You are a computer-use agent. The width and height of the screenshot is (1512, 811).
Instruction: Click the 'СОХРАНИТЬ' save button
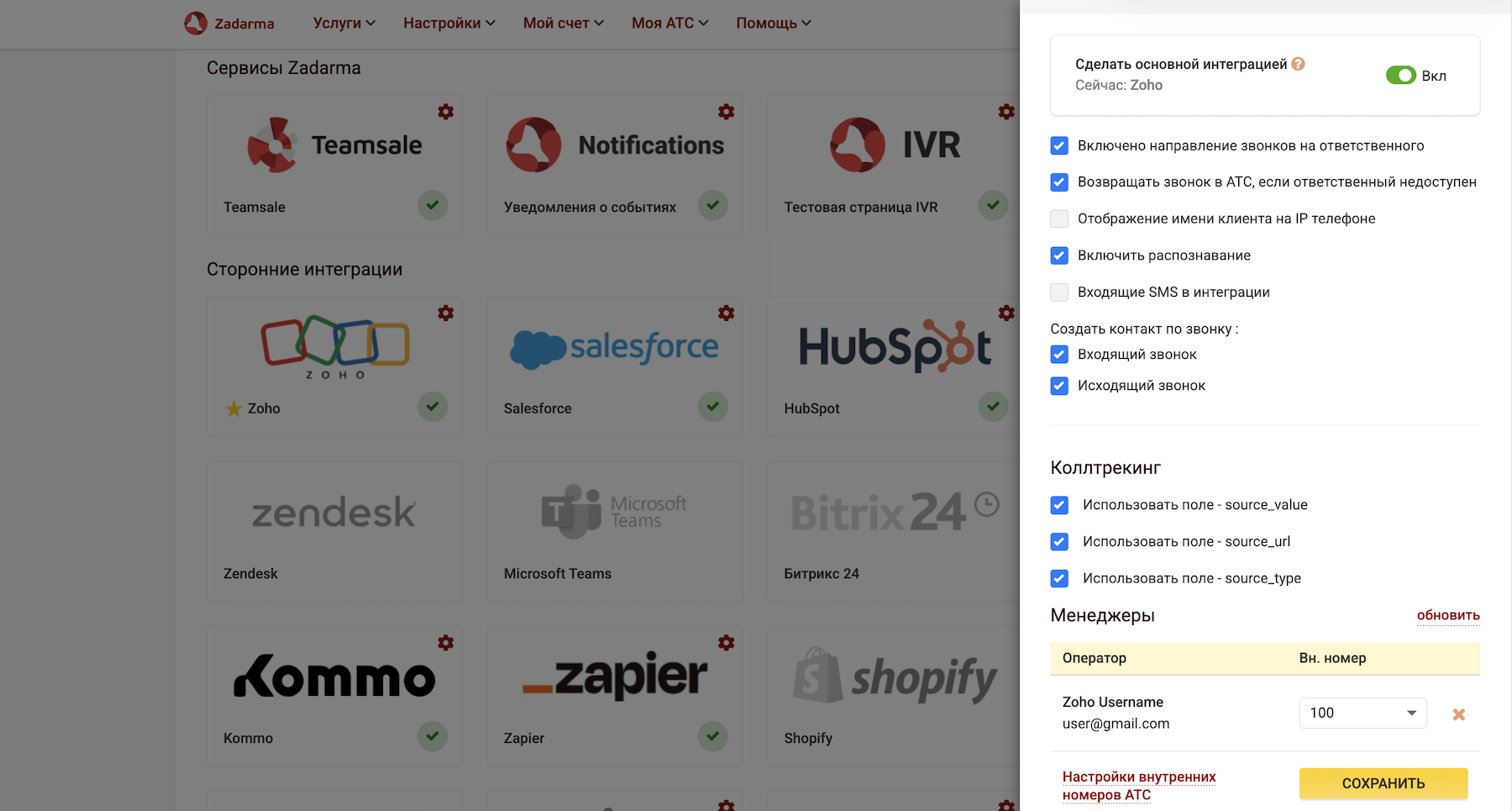1383,783
